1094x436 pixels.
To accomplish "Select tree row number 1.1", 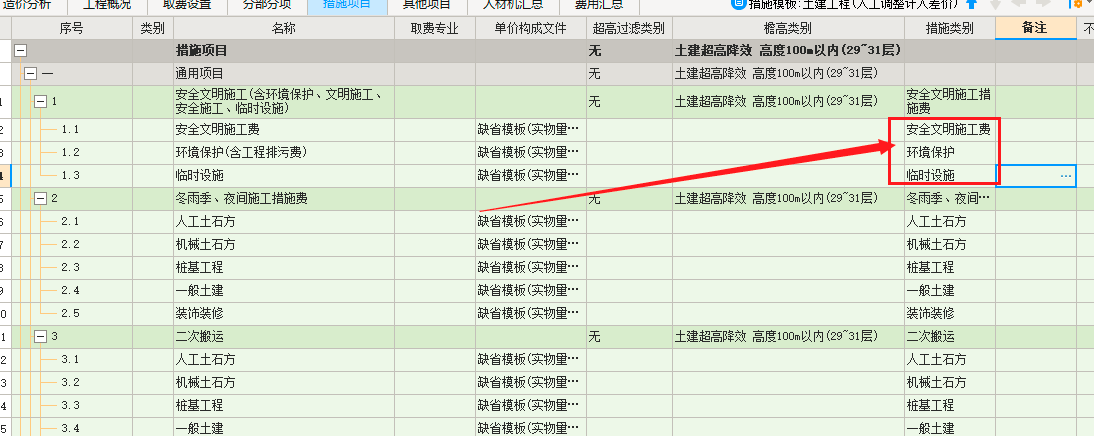I will click(x=70, y=130).
